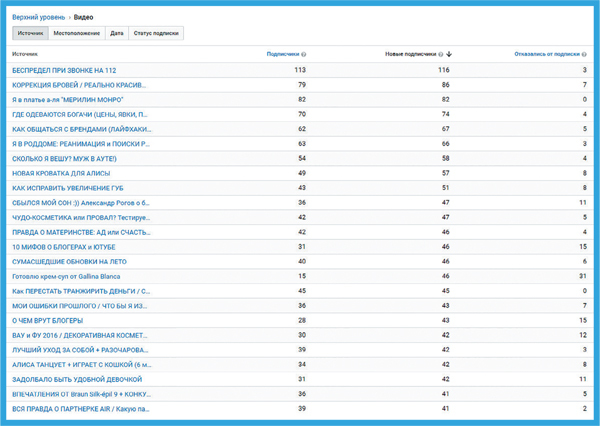The width and height of the screenshot is (600, 426).
Task: Click help icon next to Подписчики column
Action: click(x=304, y=54)
